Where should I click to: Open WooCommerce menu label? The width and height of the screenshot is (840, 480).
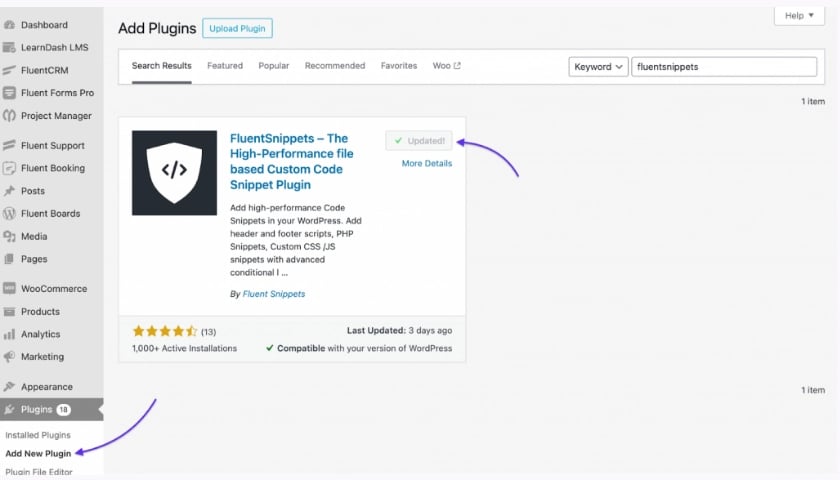54,288
